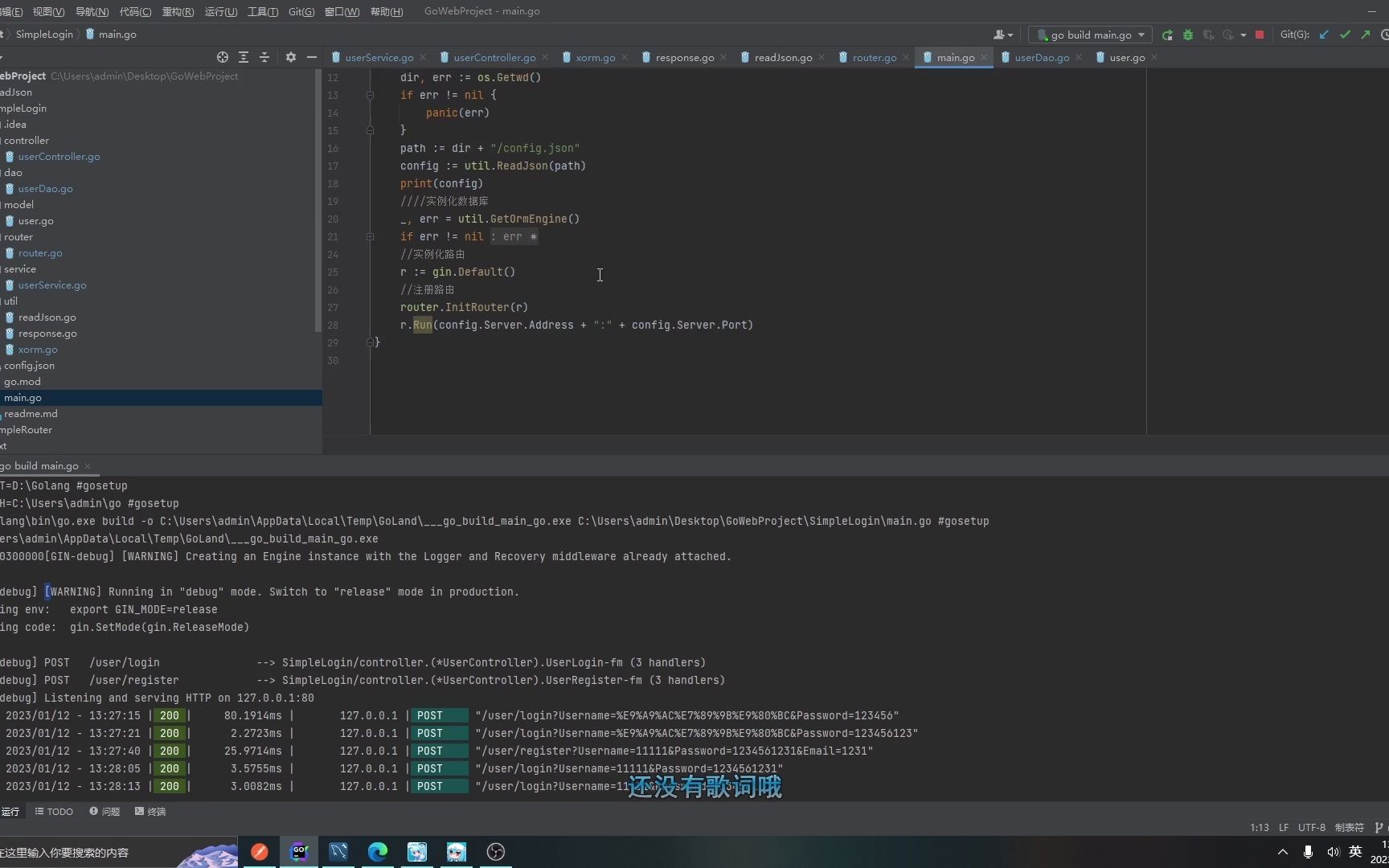Switch to the xorm.go editor tab

click(595, 57)
